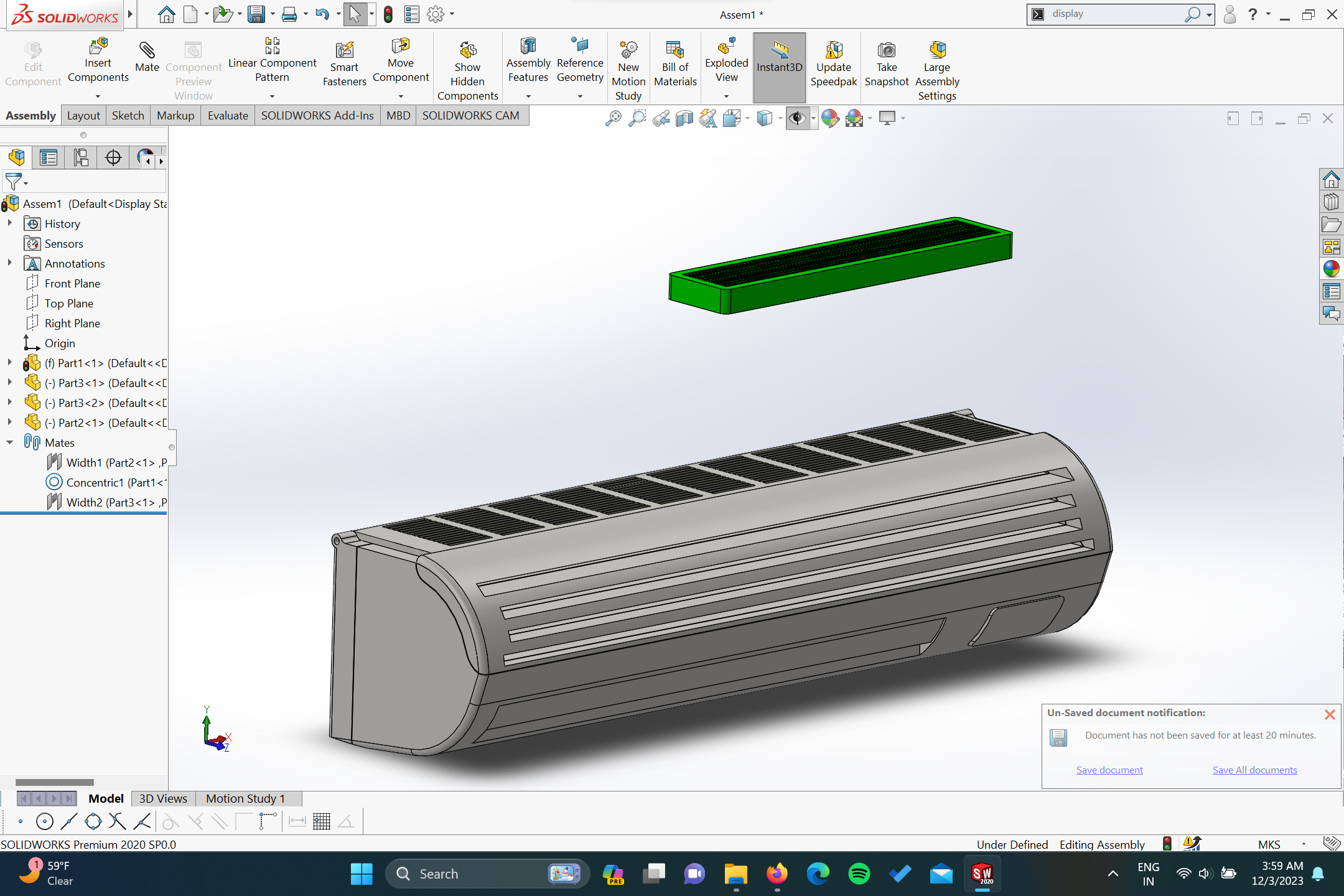Click Save All documents link
The image size is (1344, 896).
click(1254, 770)
